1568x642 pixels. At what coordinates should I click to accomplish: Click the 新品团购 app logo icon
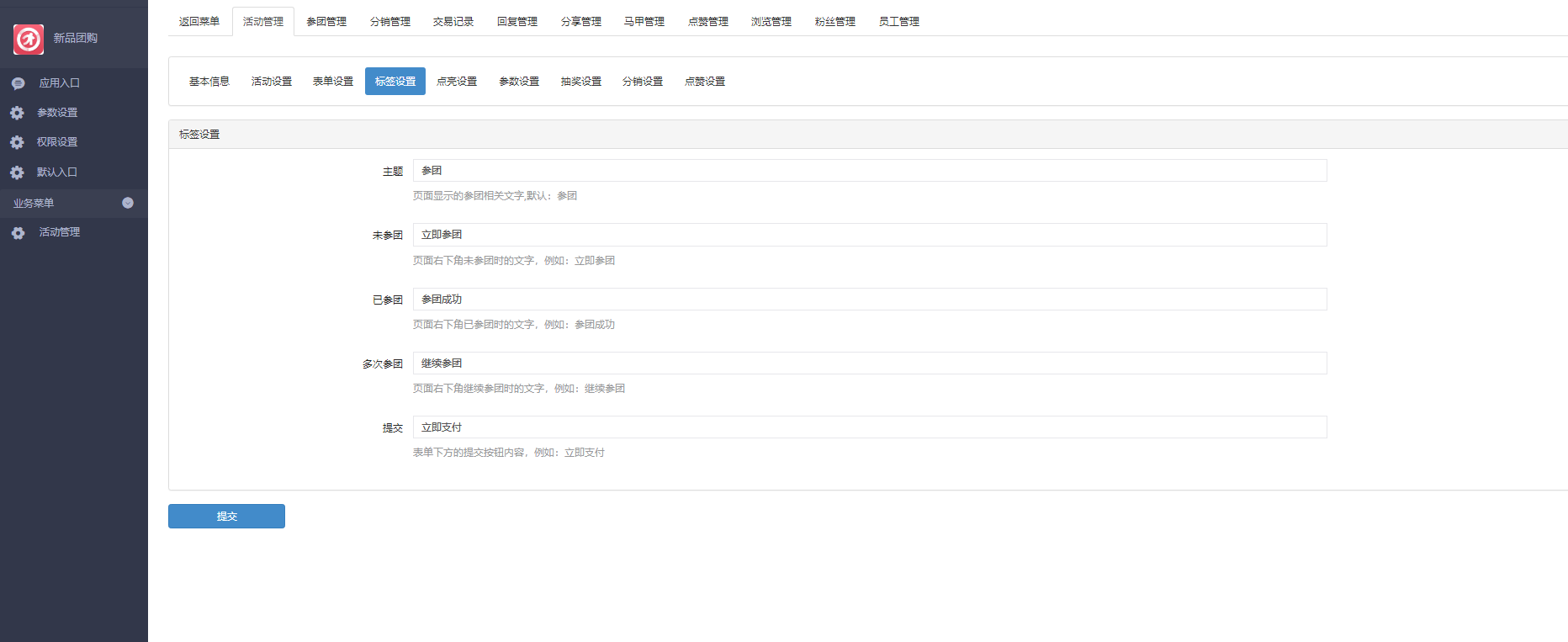point(29,39)
